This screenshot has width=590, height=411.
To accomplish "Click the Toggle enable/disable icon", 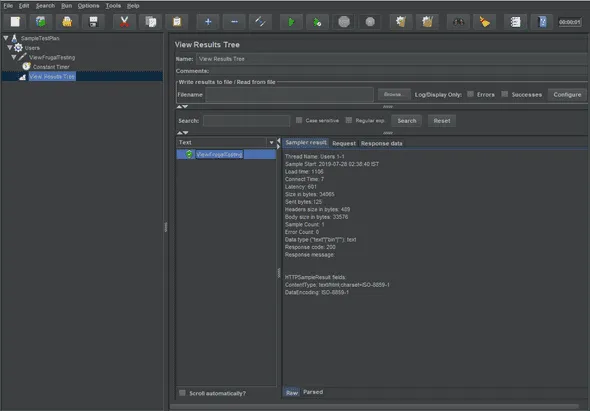I will (x=260, y=22).
